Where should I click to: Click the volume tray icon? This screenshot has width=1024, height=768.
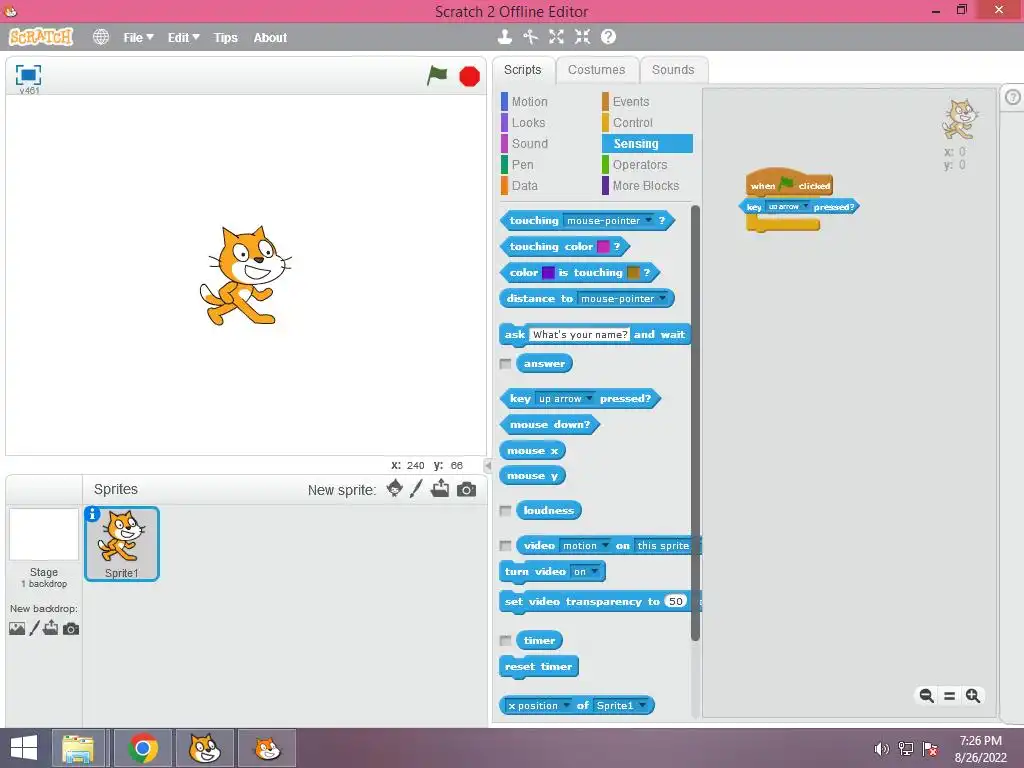pyautogui.click(x=881, y=749)
